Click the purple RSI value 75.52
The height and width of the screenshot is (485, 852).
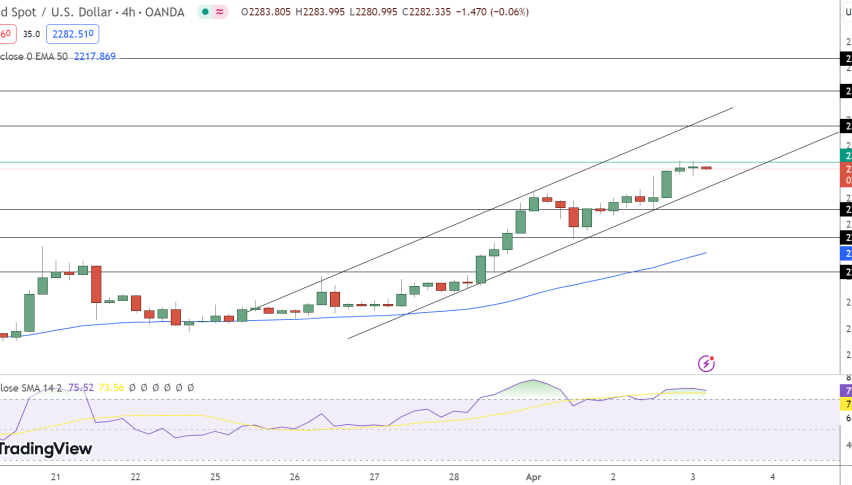tap(81, 388)
